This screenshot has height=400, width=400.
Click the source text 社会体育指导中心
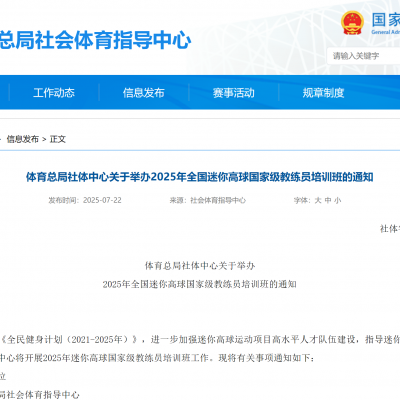[x=218, y=200]
